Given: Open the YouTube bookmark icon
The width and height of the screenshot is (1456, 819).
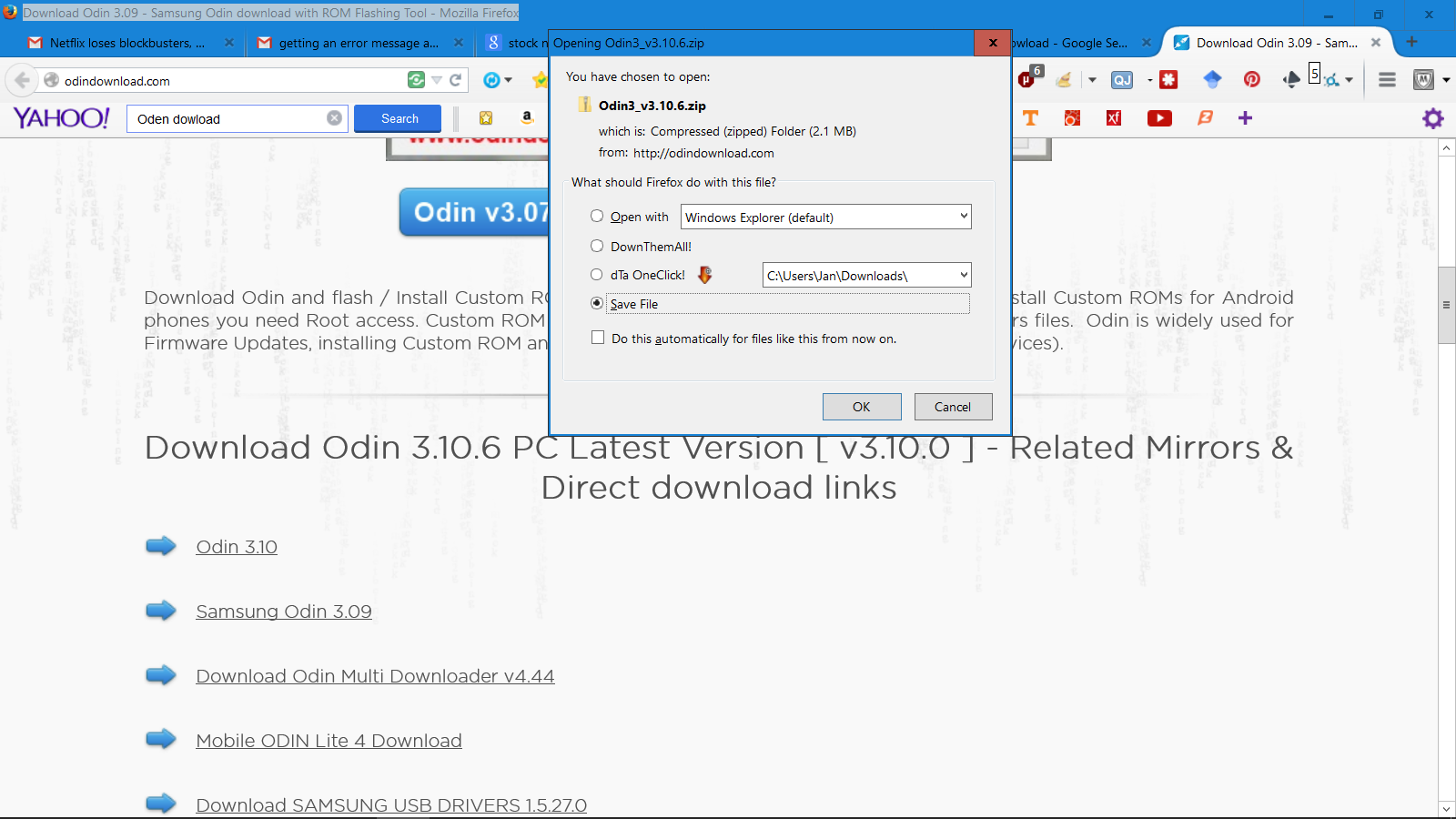Looking at the screenshot, I should pyautogui.click(x=1159, y=118).
